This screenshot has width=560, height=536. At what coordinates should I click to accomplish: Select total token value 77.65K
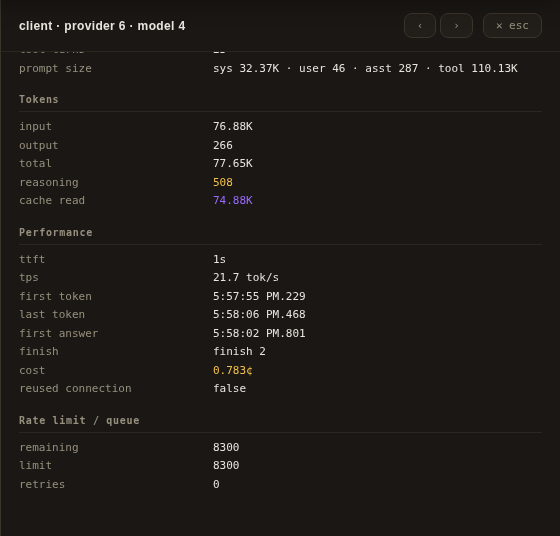point(232,164)
